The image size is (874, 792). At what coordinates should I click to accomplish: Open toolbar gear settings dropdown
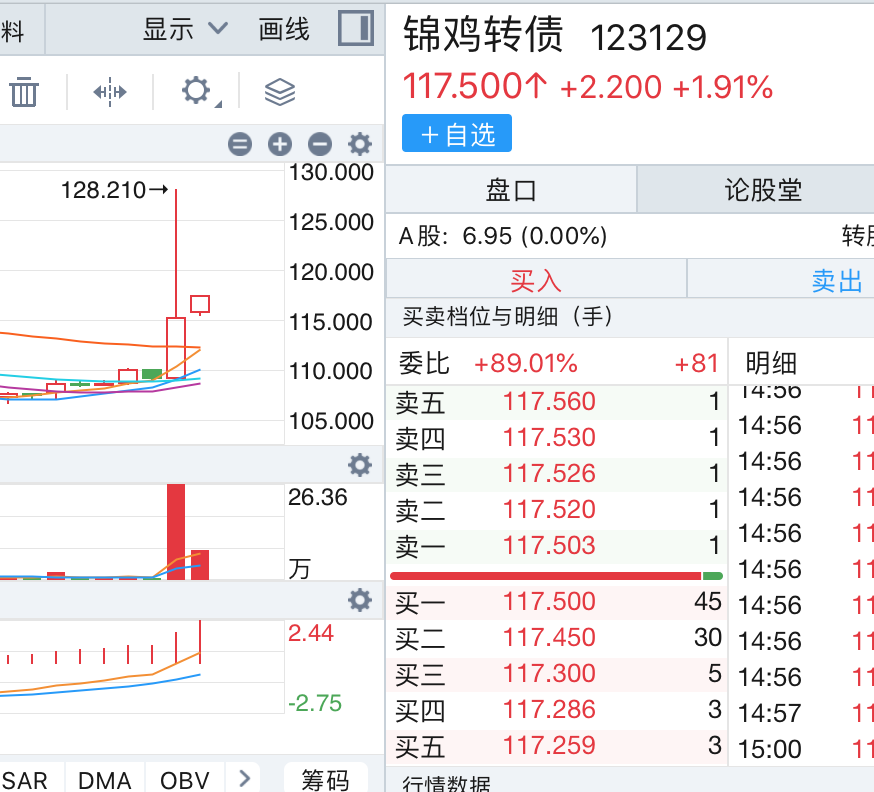coord(198,93)
